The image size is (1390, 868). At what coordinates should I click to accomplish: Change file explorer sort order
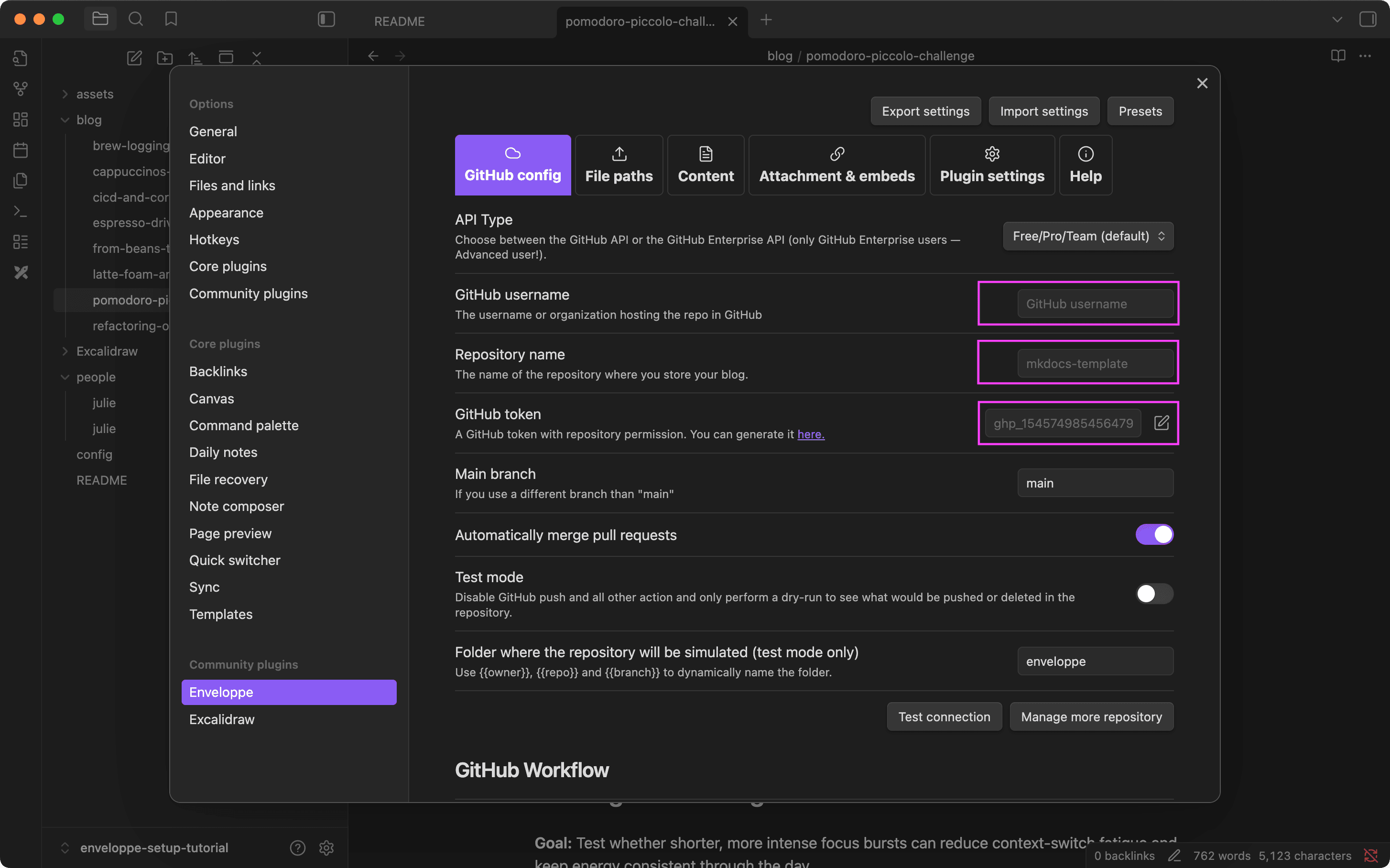coord(195,57)
